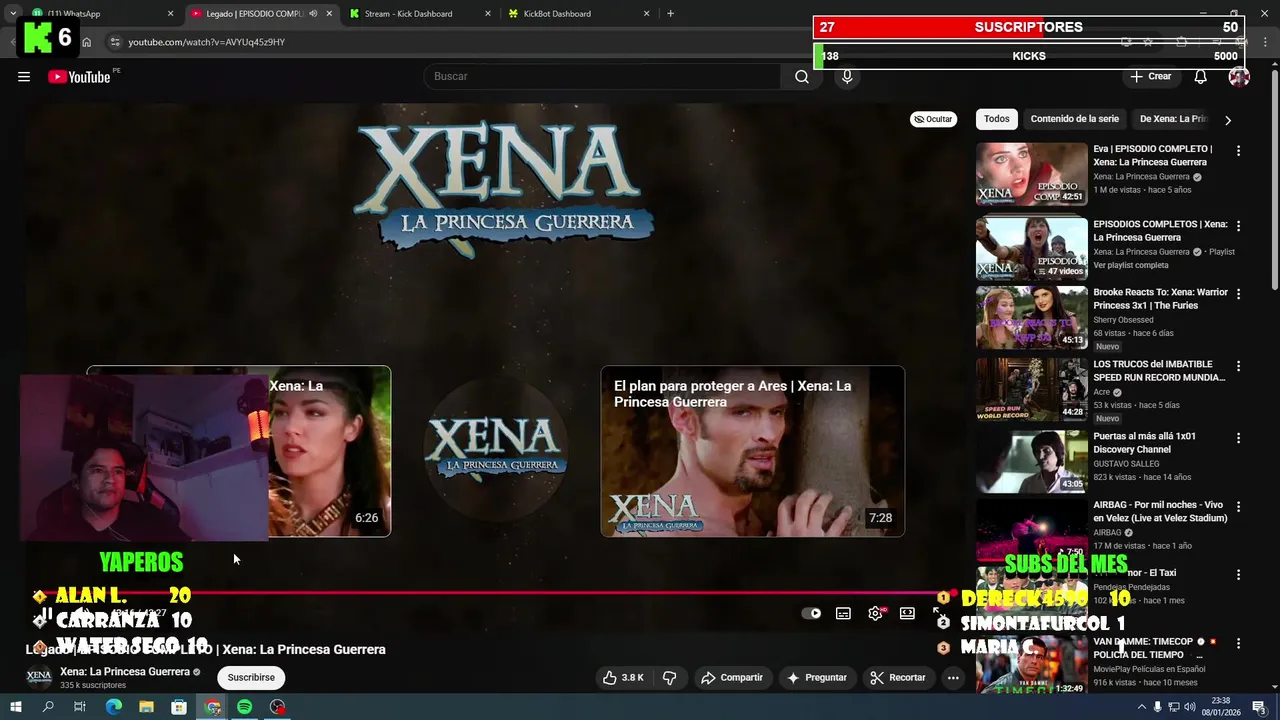Switch to Stream - Kick Dashboard tab

click(418, 14)
